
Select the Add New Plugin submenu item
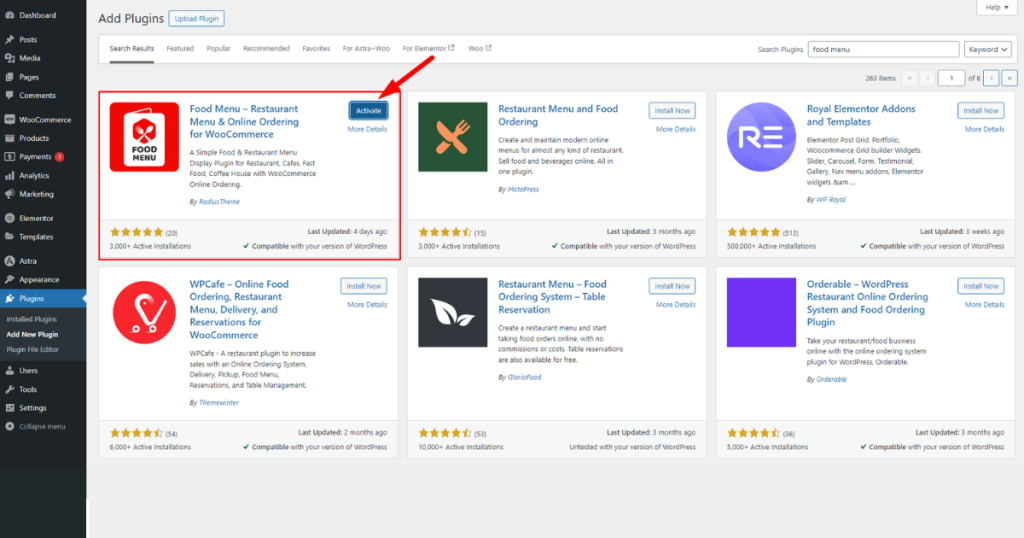(x=32, y=334)
